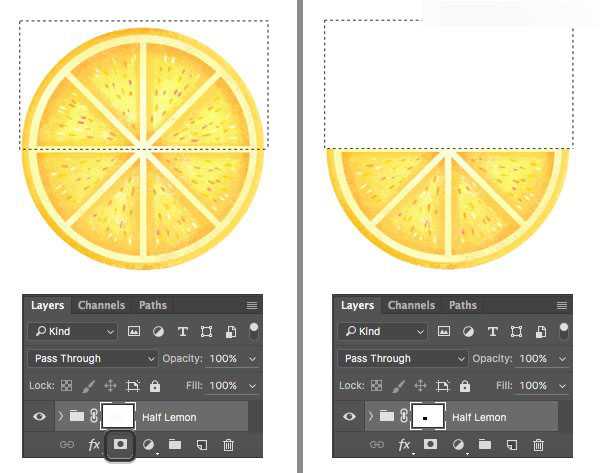Select Half Lemon mask thumbnail in right panel

pos(428,416)
